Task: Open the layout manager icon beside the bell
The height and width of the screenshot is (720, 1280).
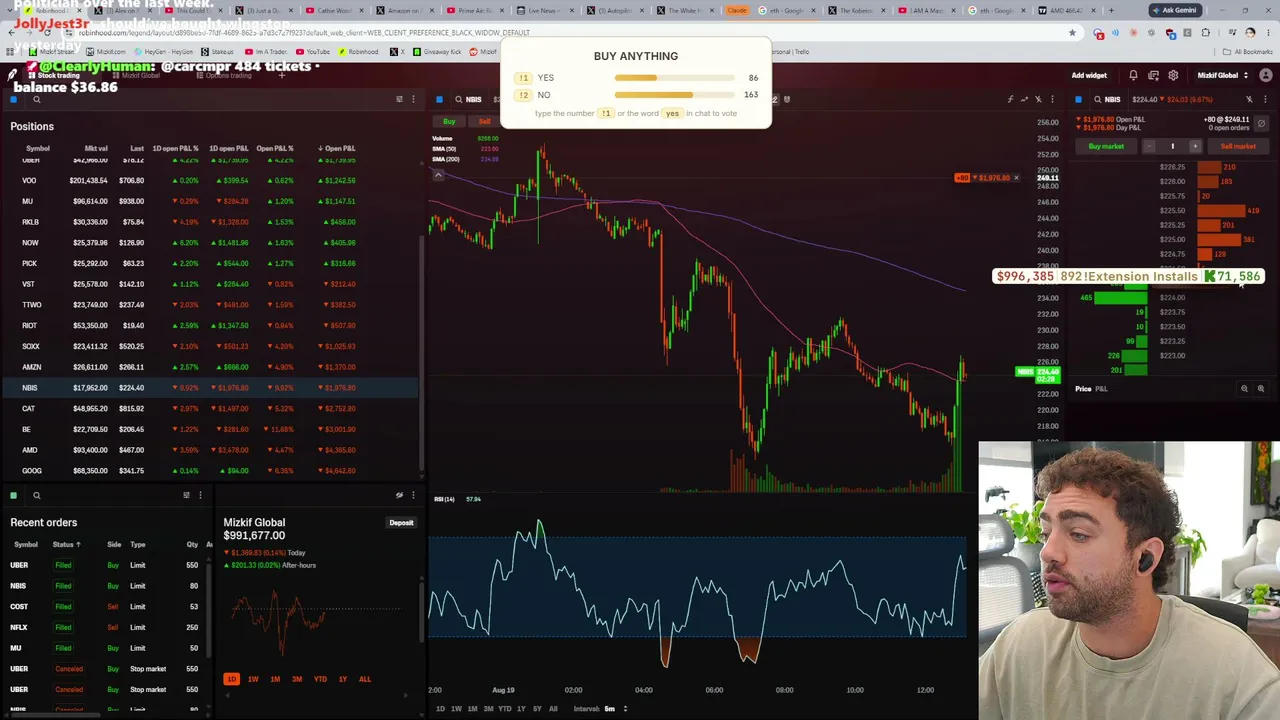Action: click(x=1153, y=75)
